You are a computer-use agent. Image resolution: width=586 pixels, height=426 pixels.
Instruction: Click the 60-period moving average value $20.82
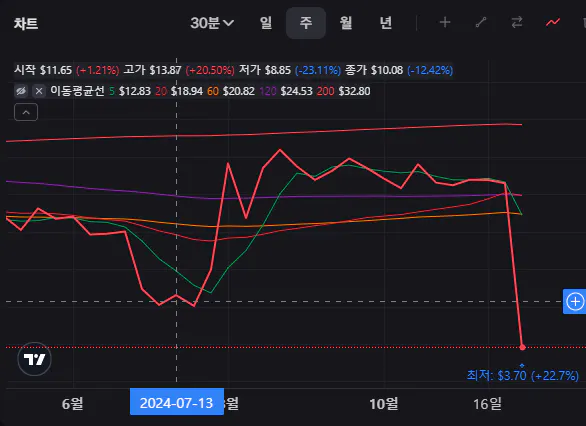click(239, 91)
